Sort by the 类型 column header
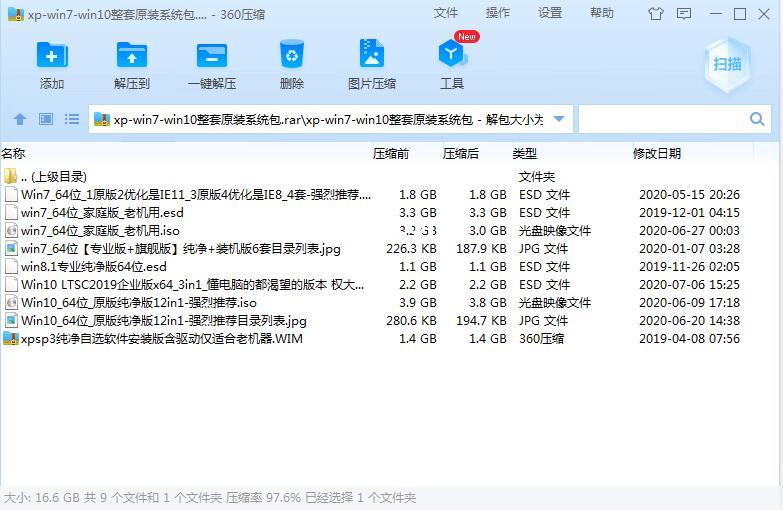The height and width of the screenshot is (510, 783). pyautogui.click(x=525, y=153)
